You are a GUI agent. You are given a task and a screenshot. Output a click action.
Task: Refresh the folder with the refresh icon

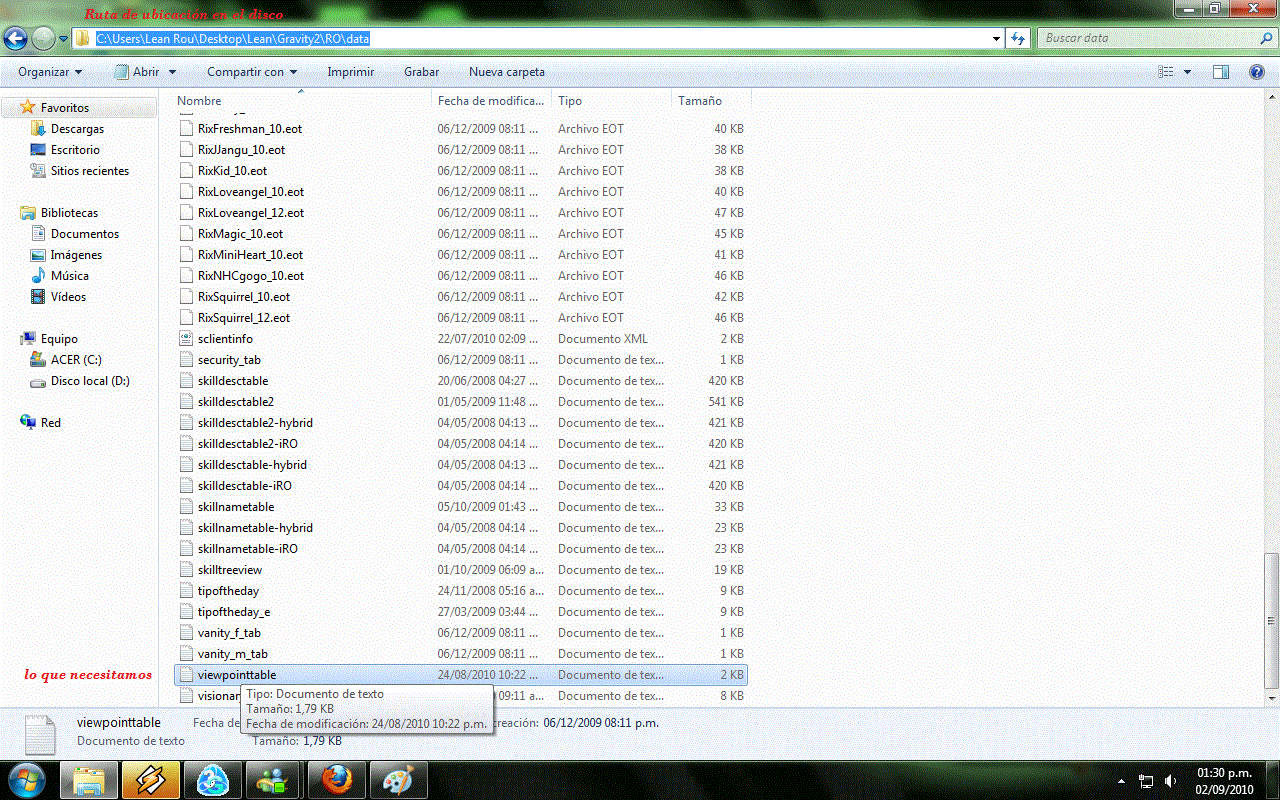(1018, 39)
